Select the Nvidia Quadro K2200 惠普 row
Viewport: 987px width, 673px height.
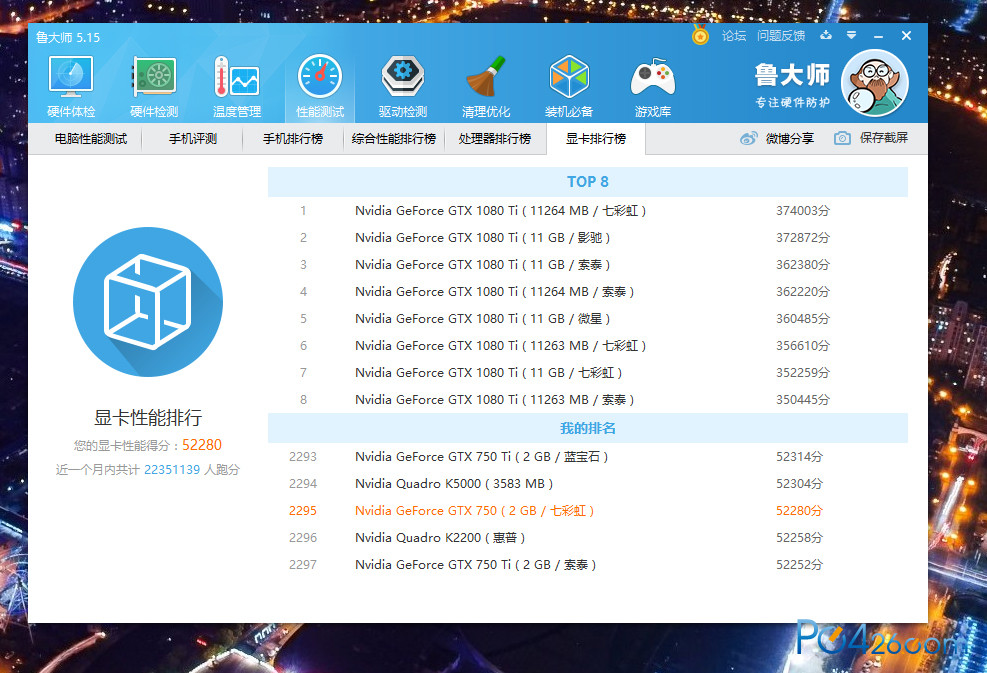588,538
